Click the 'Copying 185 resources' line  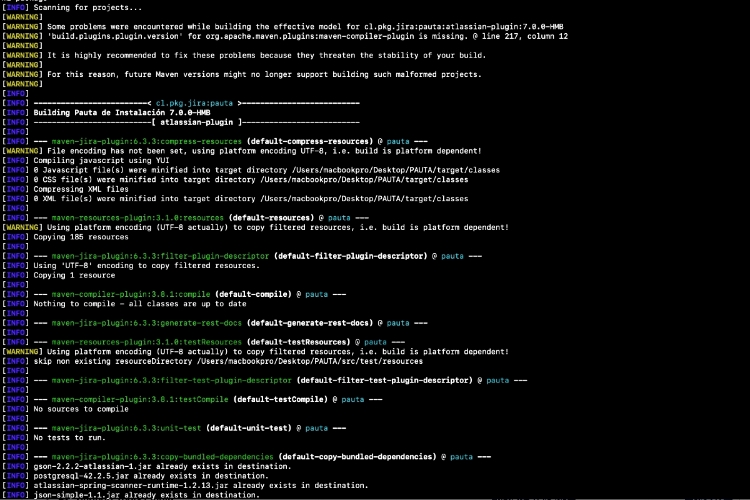(81, 237)
